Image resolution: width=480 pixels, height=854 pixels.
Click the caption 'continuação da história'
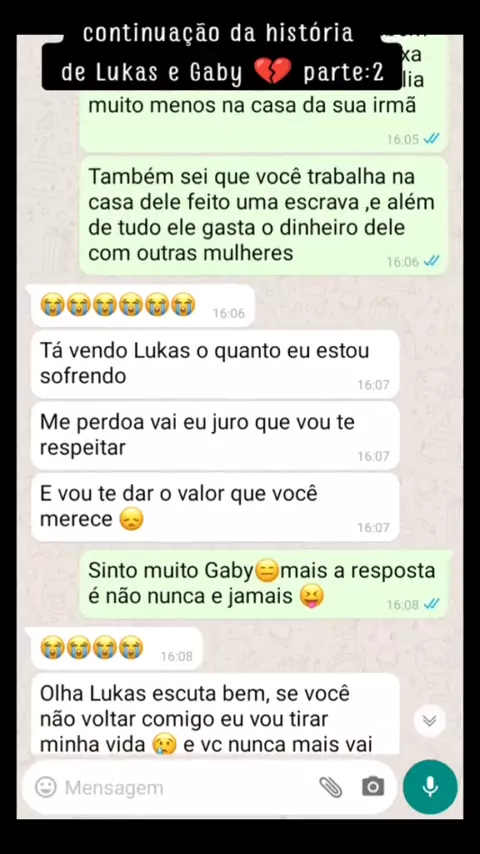[x=218, y=34]
